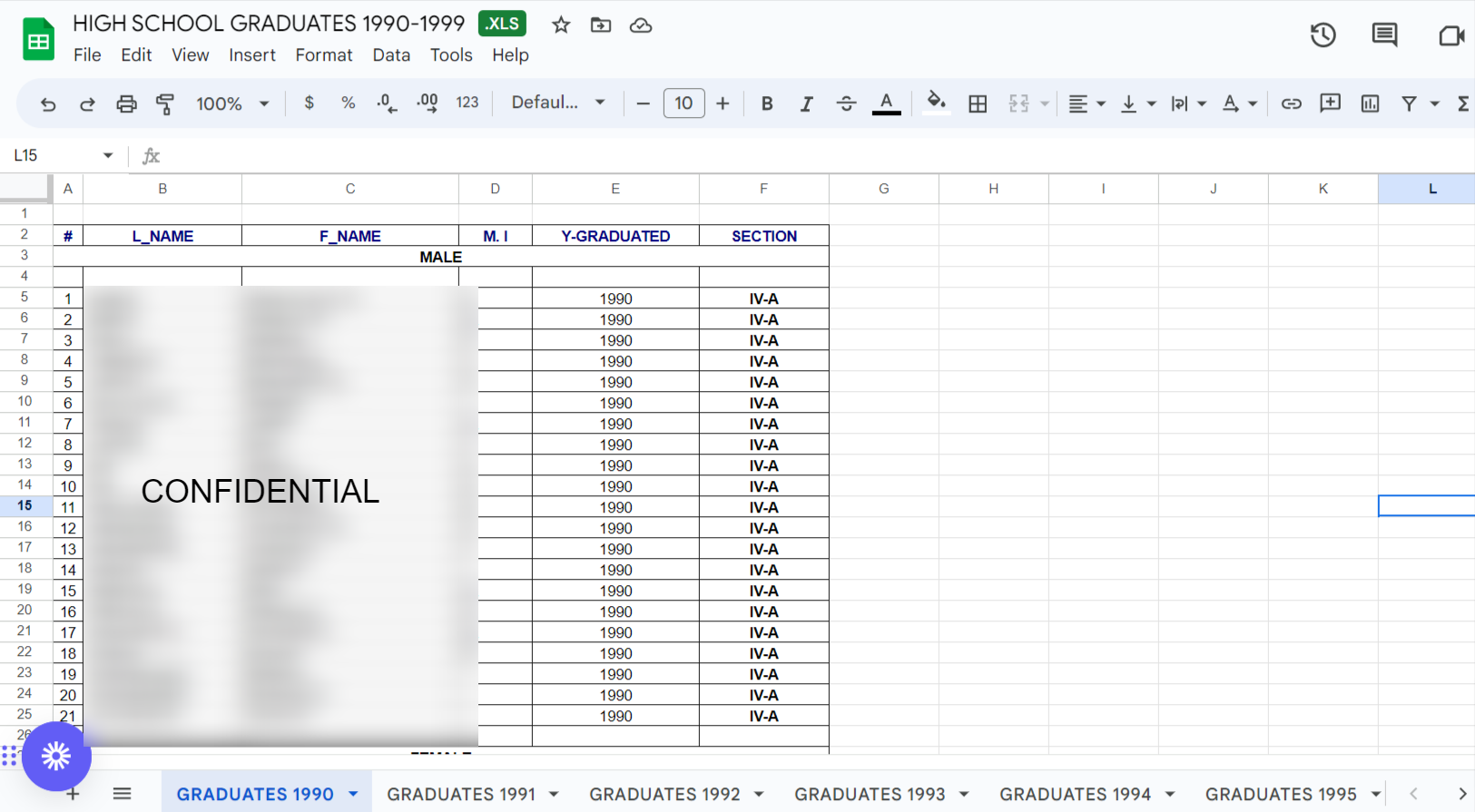Undo the last action
Image resolution: width=1475 pixels, height=812 pixels.
48,103
